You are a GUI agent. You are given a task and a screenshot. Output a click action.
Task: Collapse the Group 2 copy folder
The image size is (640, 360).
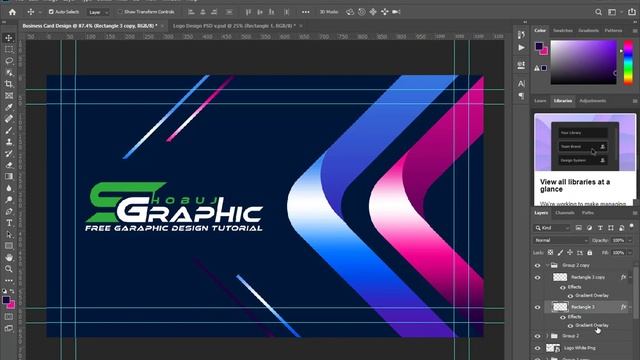tap(547, 265)
